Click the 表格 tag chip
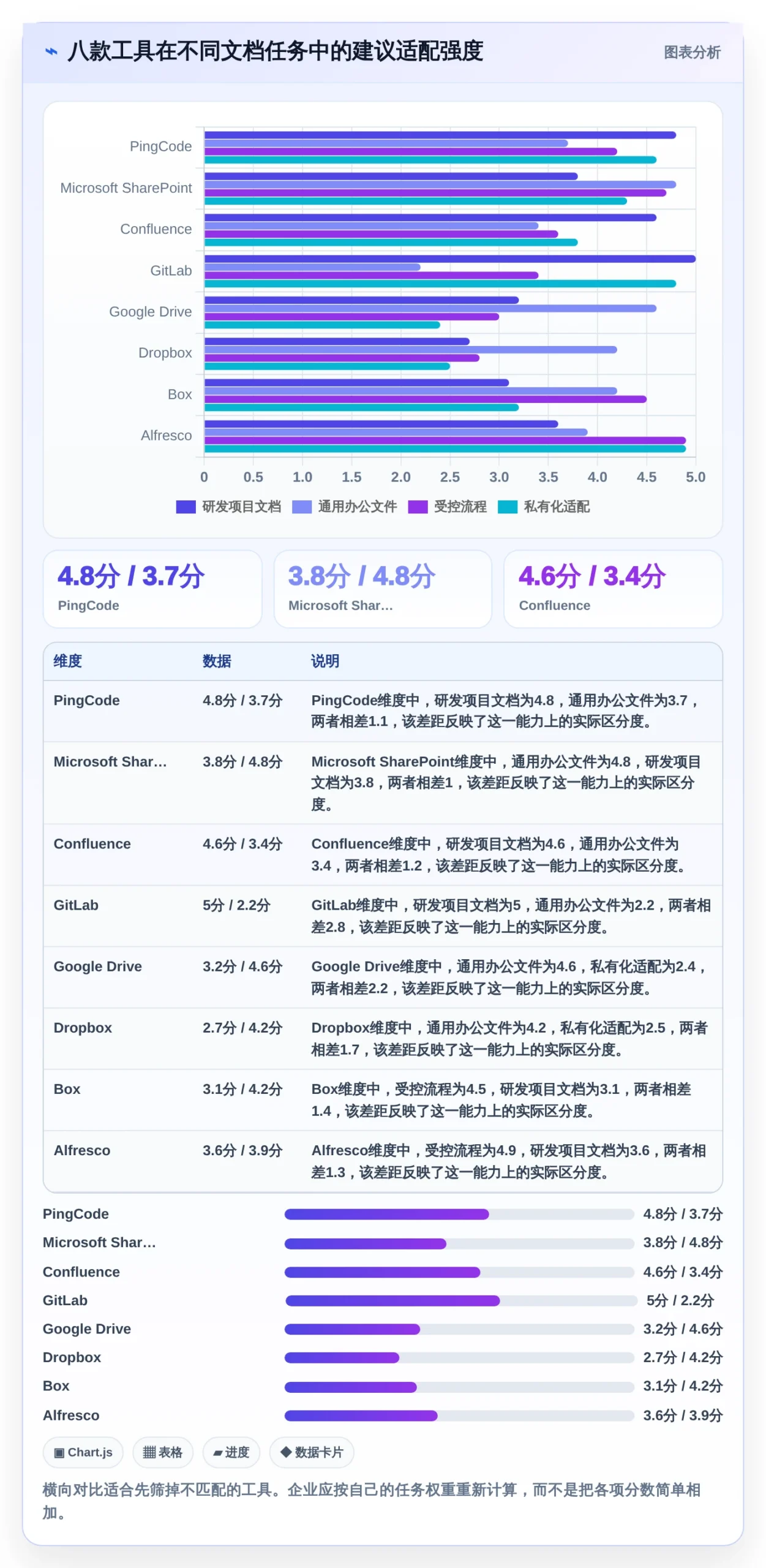766x1568 pixels. tap(163, 1452)
